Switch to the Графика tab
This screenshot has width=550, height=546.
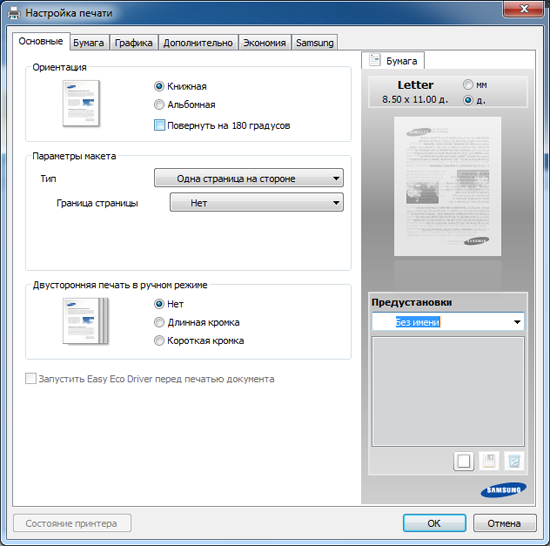[134, 43]
